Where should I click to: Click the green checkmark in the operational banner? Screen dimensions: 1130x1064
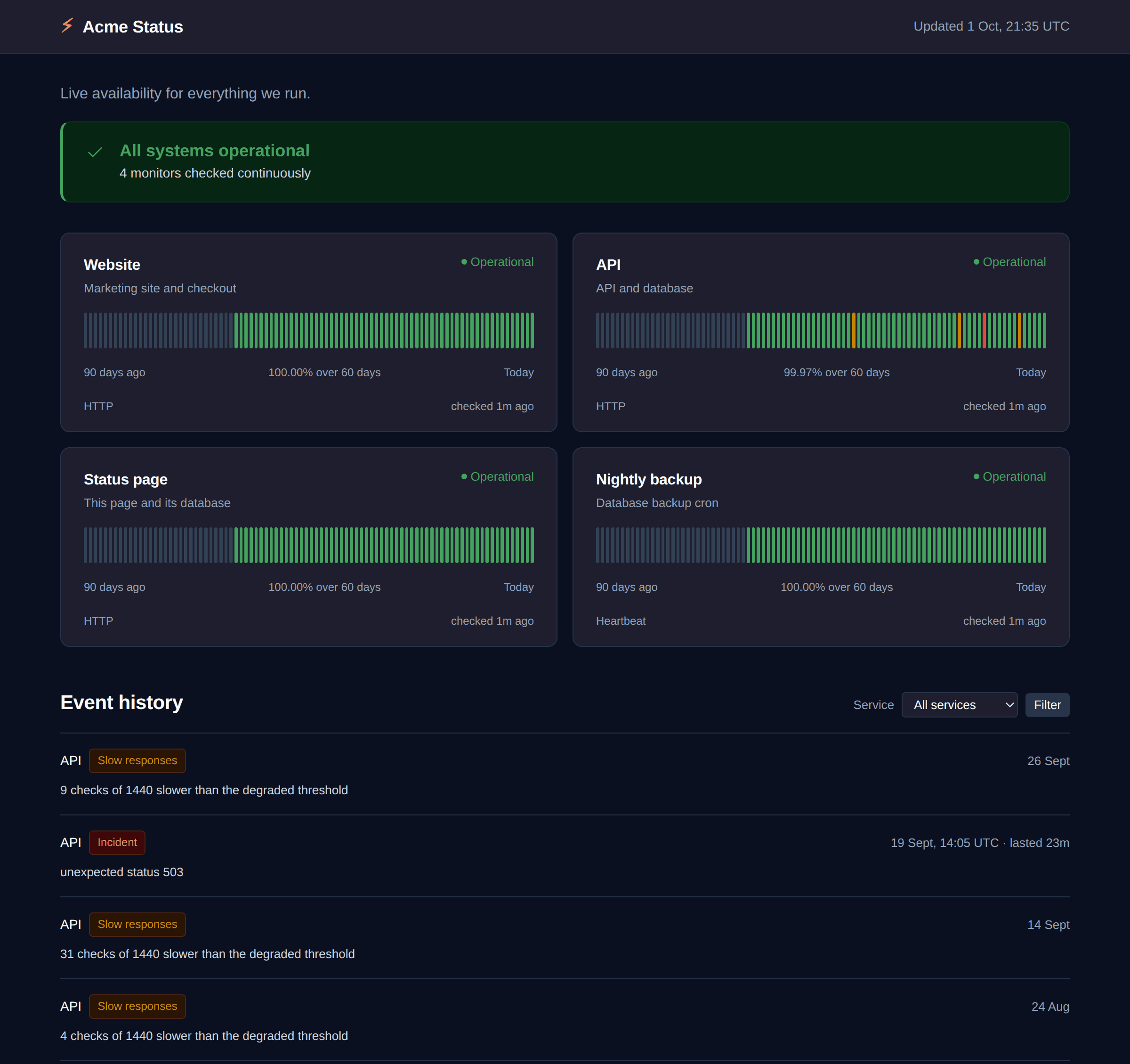click(95, 153)
